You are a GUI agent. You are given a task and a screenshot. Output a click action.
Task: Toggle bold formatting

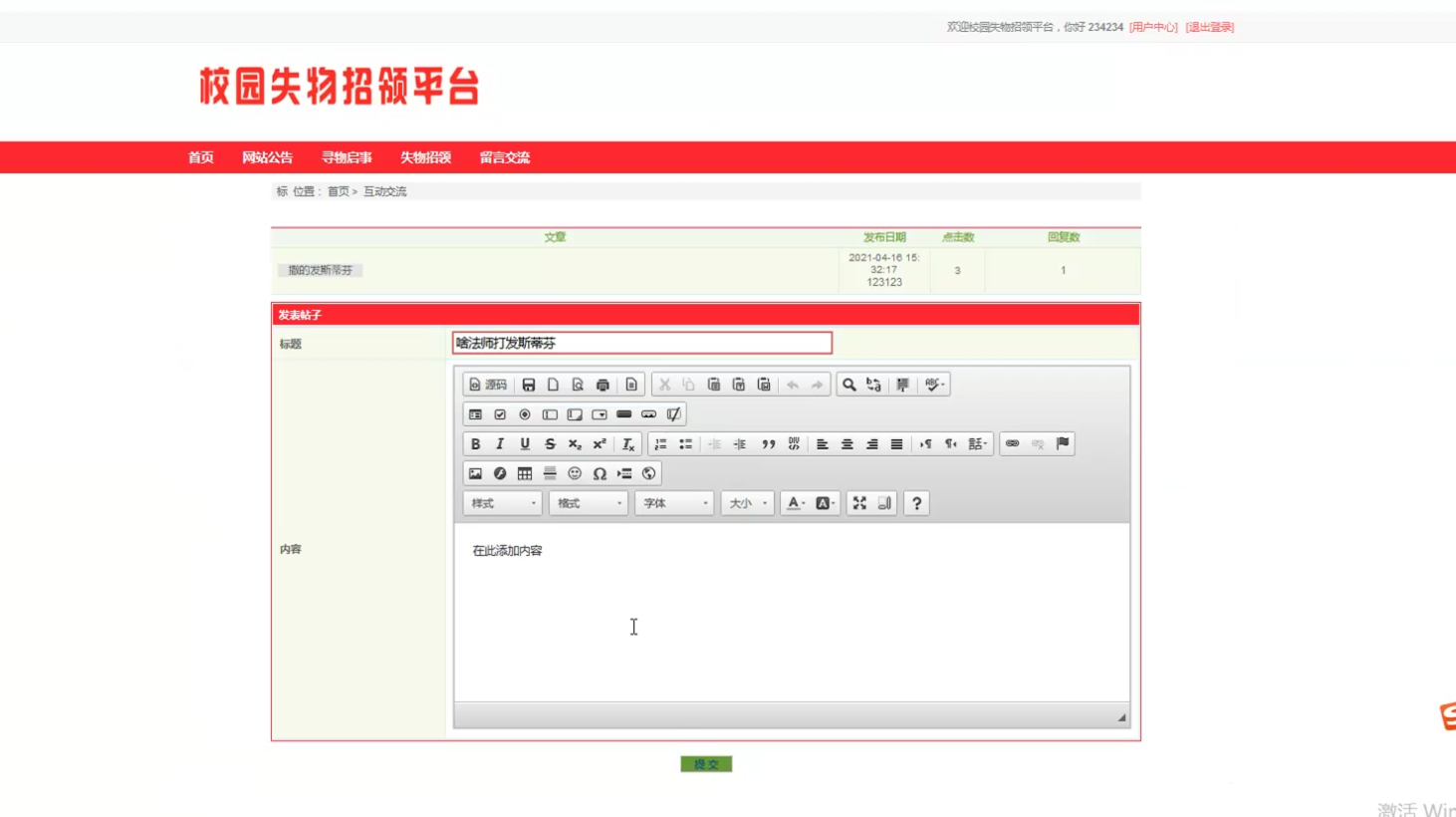476,444
